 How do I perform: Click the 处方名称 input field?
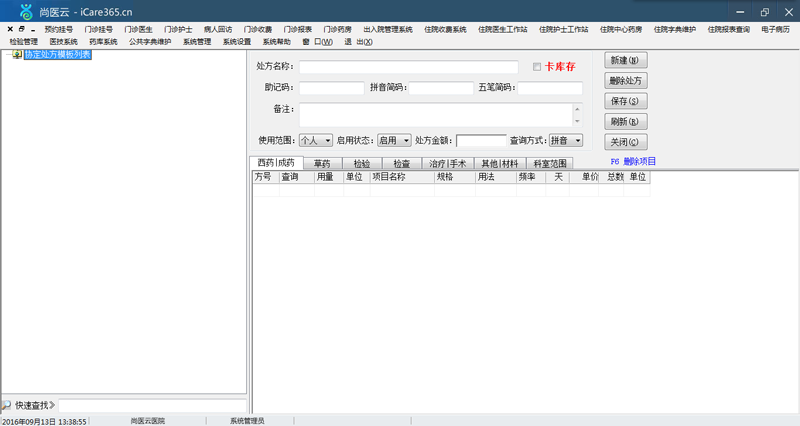coord(409,67)
